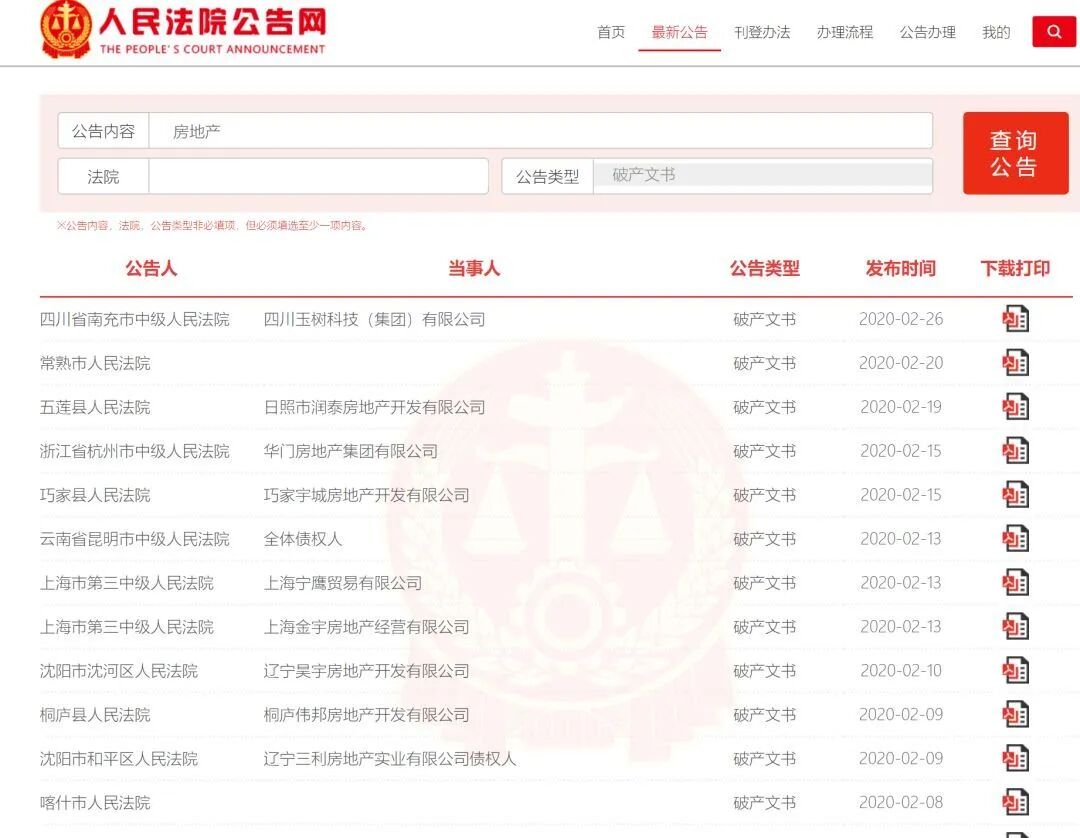The width and height of the screenshot is (1080, 838).
Task: Click the 发布时间 column header
Action: [901, 269]
